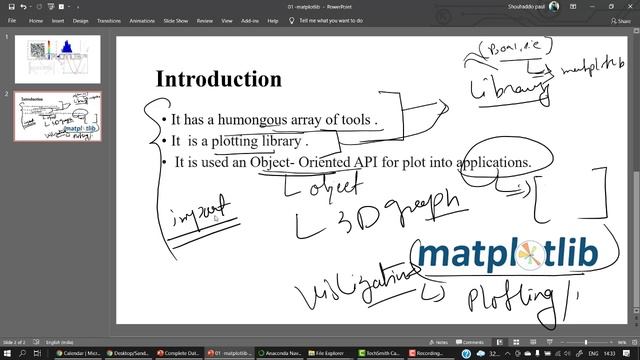Click the 'Slide 2 of 2' status indicator
This screenshot has height=360, width=640.
(x=14, y=342)
